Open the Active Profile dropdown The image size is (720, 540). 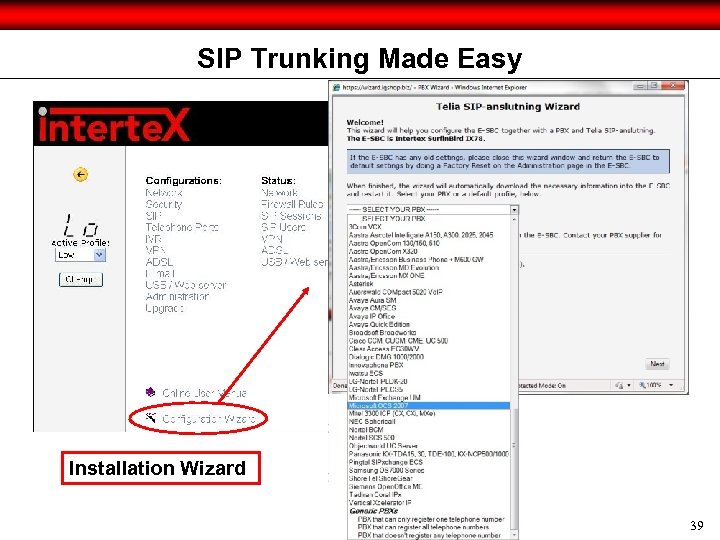(80, 255)
